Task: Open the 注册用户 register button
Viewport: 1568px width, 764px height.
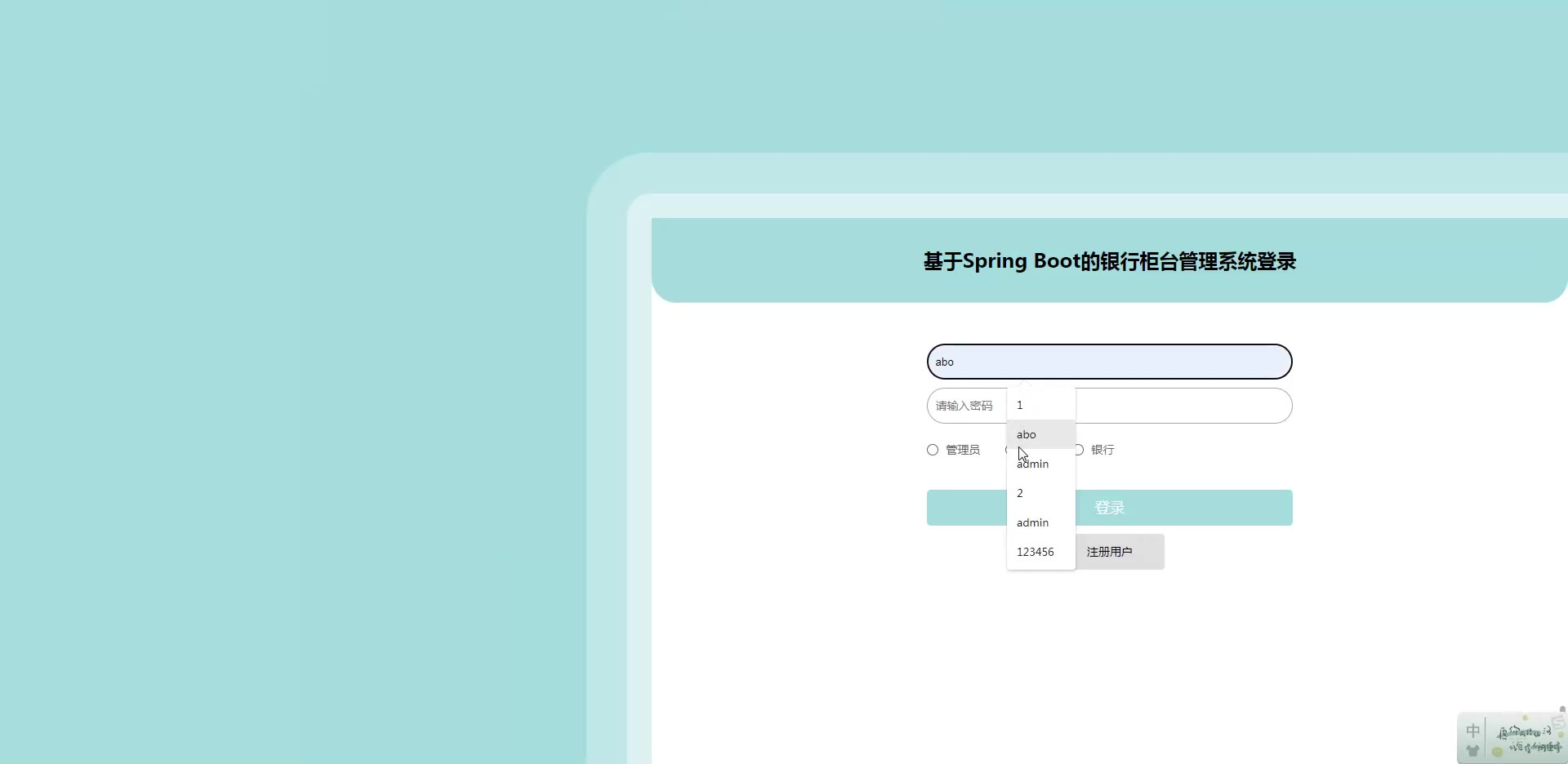Action: 1109,552
